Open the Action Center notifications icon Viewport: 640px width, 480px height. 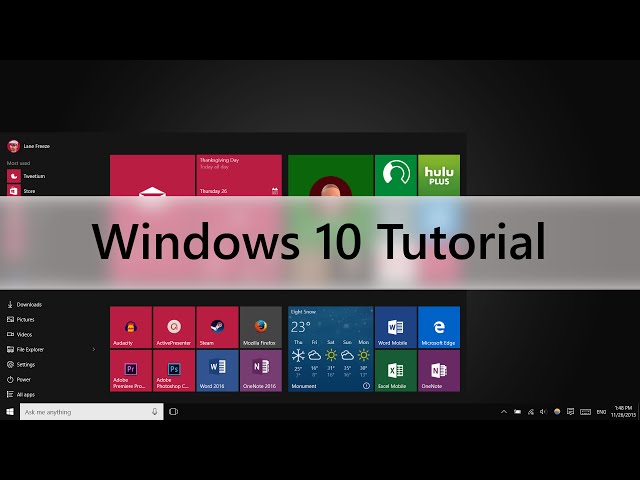point(570,412)
